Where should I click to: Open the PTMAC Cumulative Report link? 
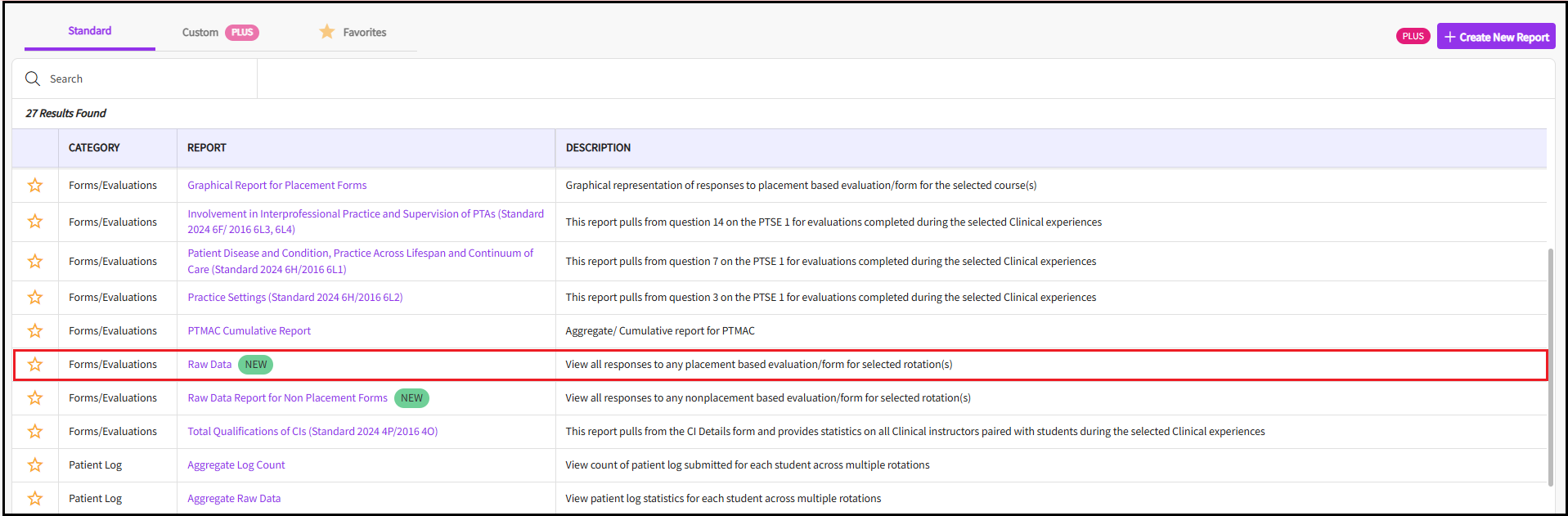pos(249,331)
